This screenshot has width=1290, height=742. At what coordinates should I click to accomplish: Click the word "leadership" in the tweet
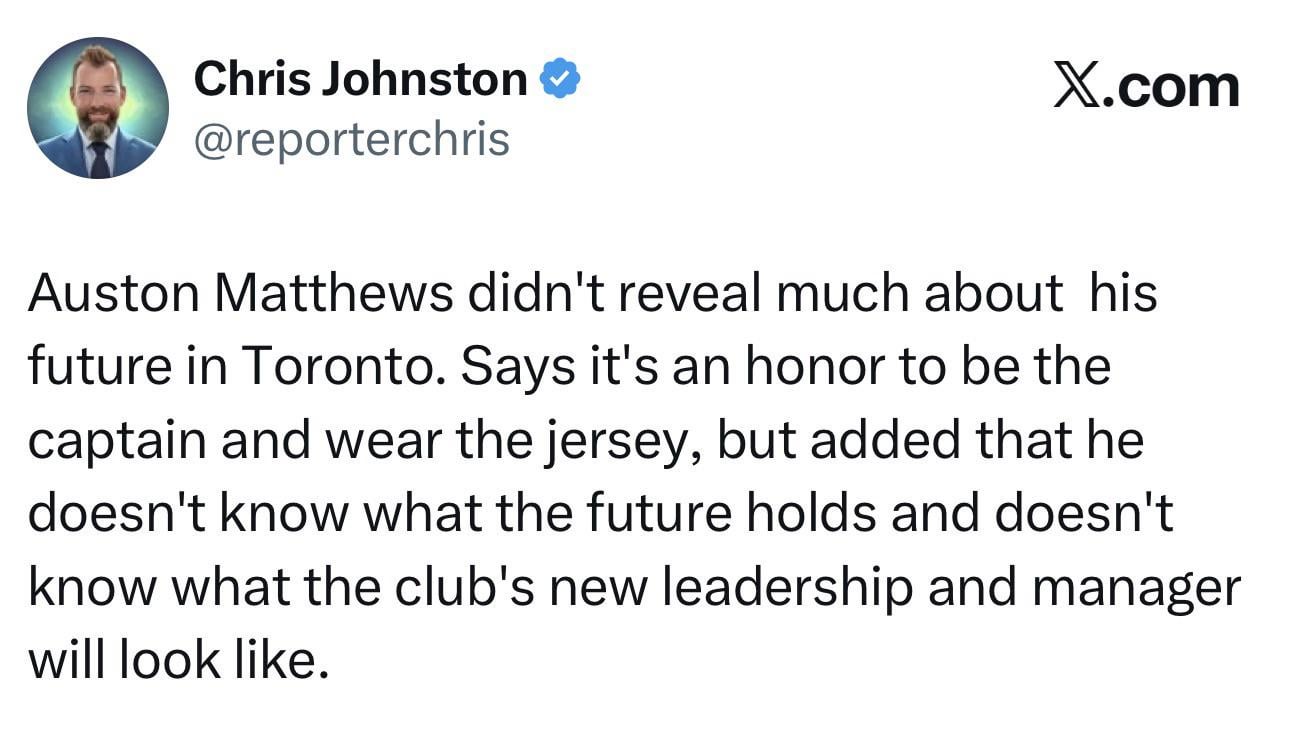(x=789, y=587)
